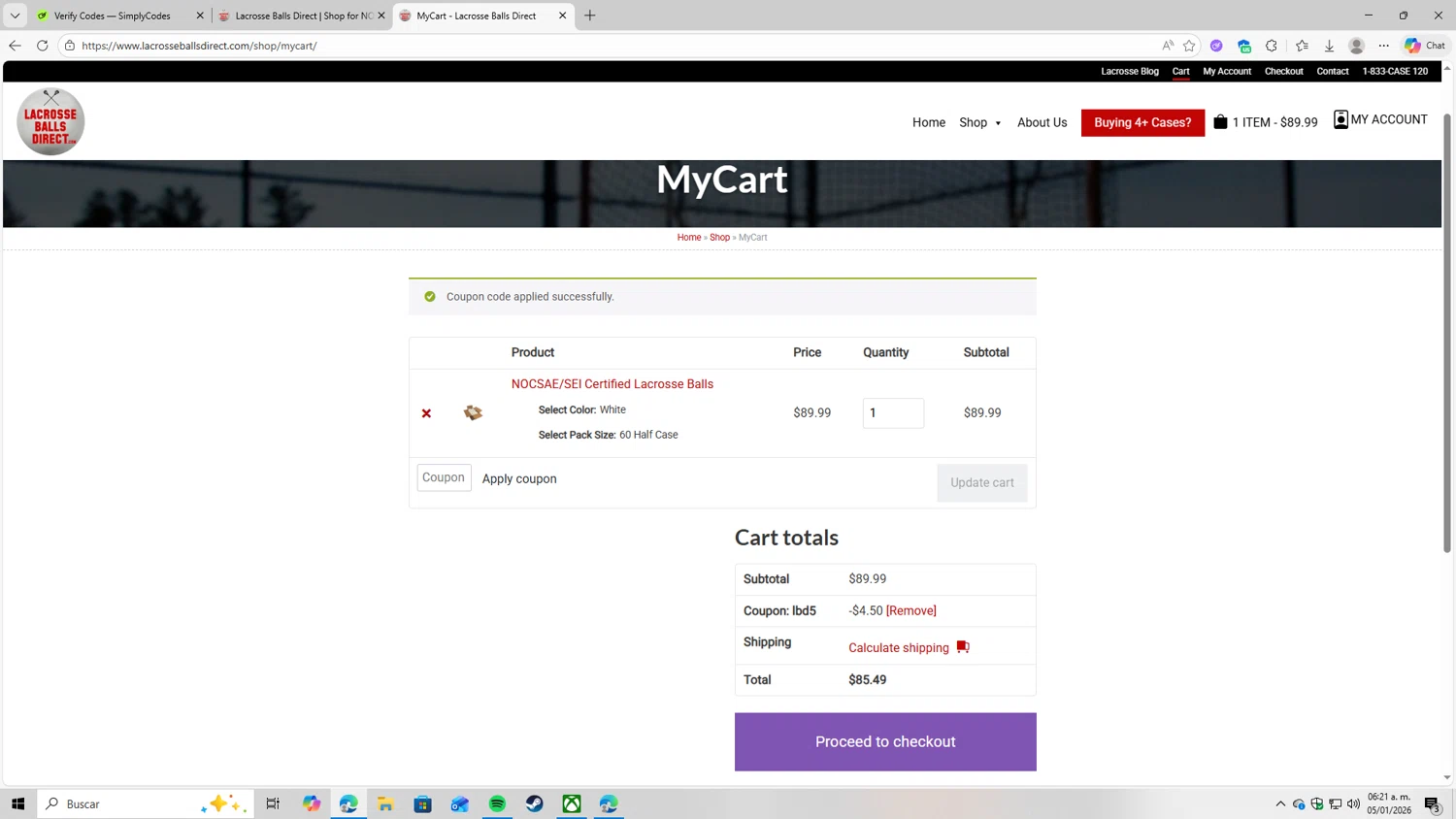Viewport: 1456px width, 819px height.
Task: Click the Shop breadcrumb link
Action: coord(719,237)
